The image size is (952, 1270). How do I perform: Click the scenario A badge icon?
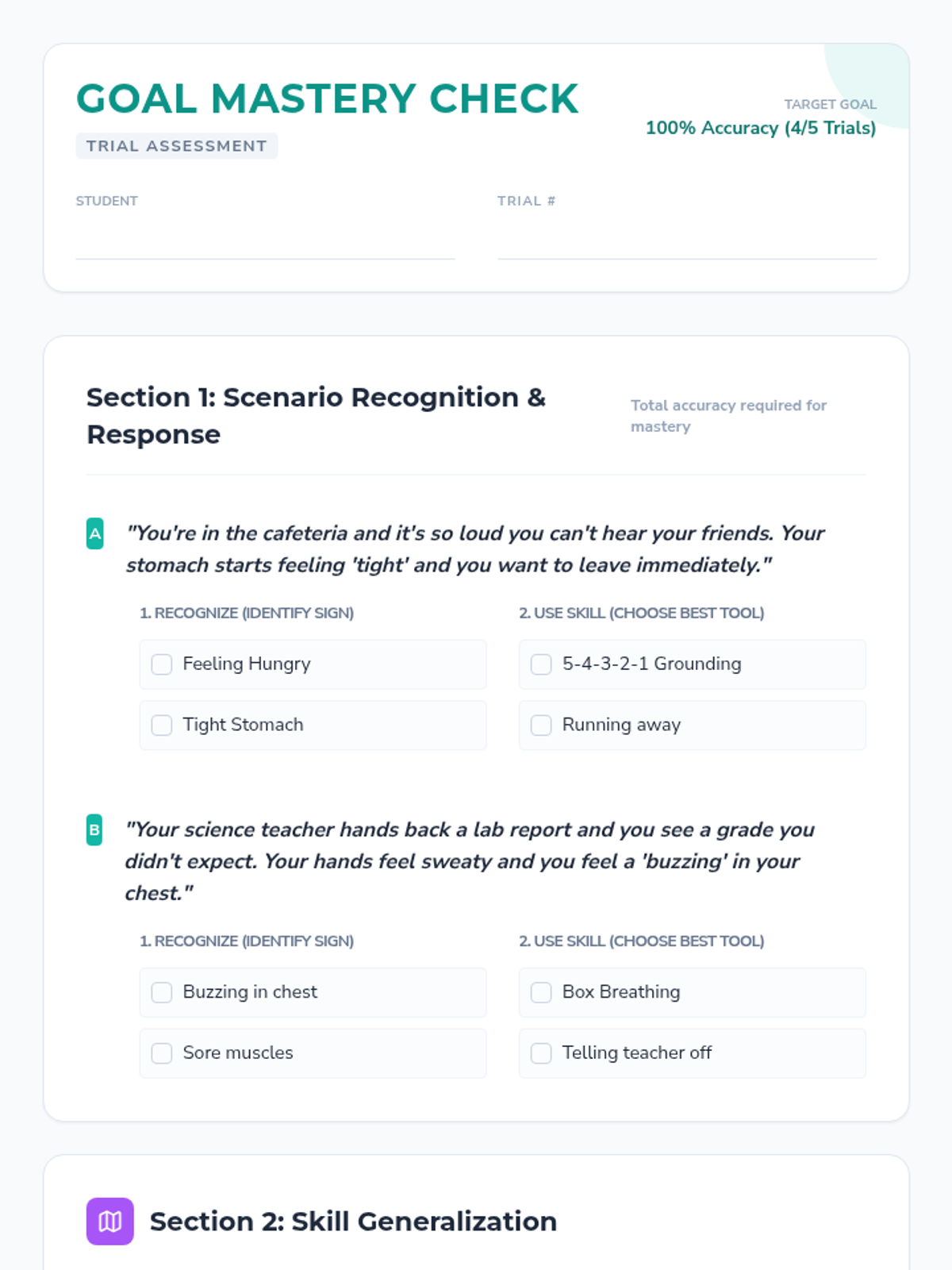(x=94, y=533)
